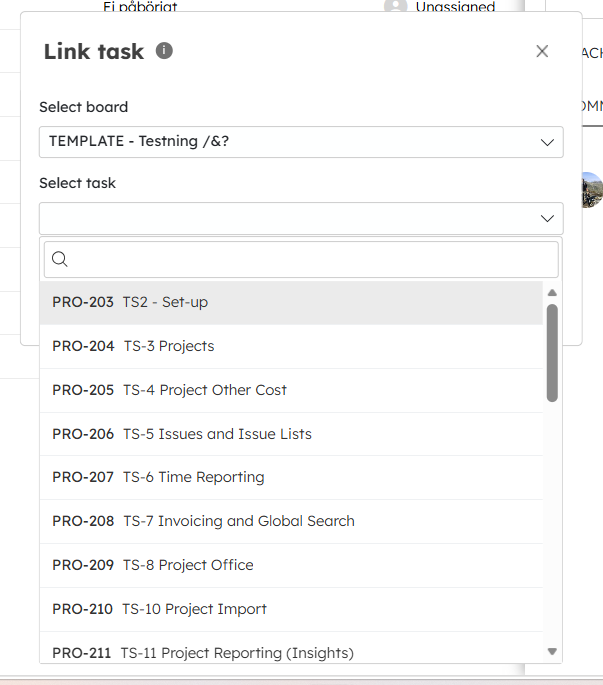The width and height of the screenshot is (603, 685).
Task: Expand the Select board chevron arrow
Action: 547,142
